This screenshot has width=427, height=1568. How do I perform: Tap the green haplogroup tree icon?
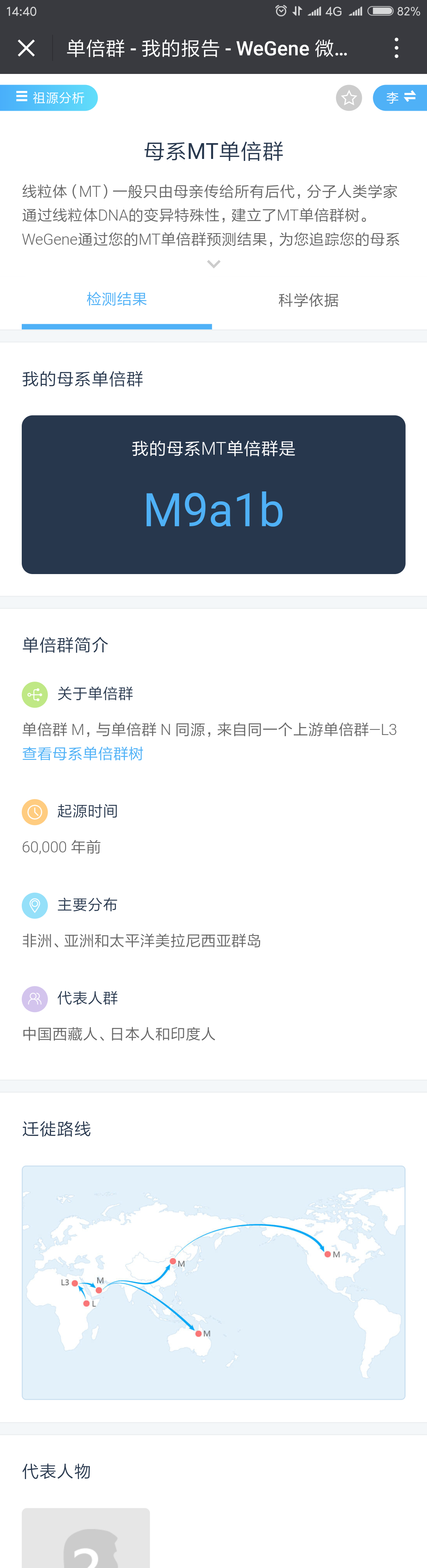pyautogui.click(x=35, y=694)
